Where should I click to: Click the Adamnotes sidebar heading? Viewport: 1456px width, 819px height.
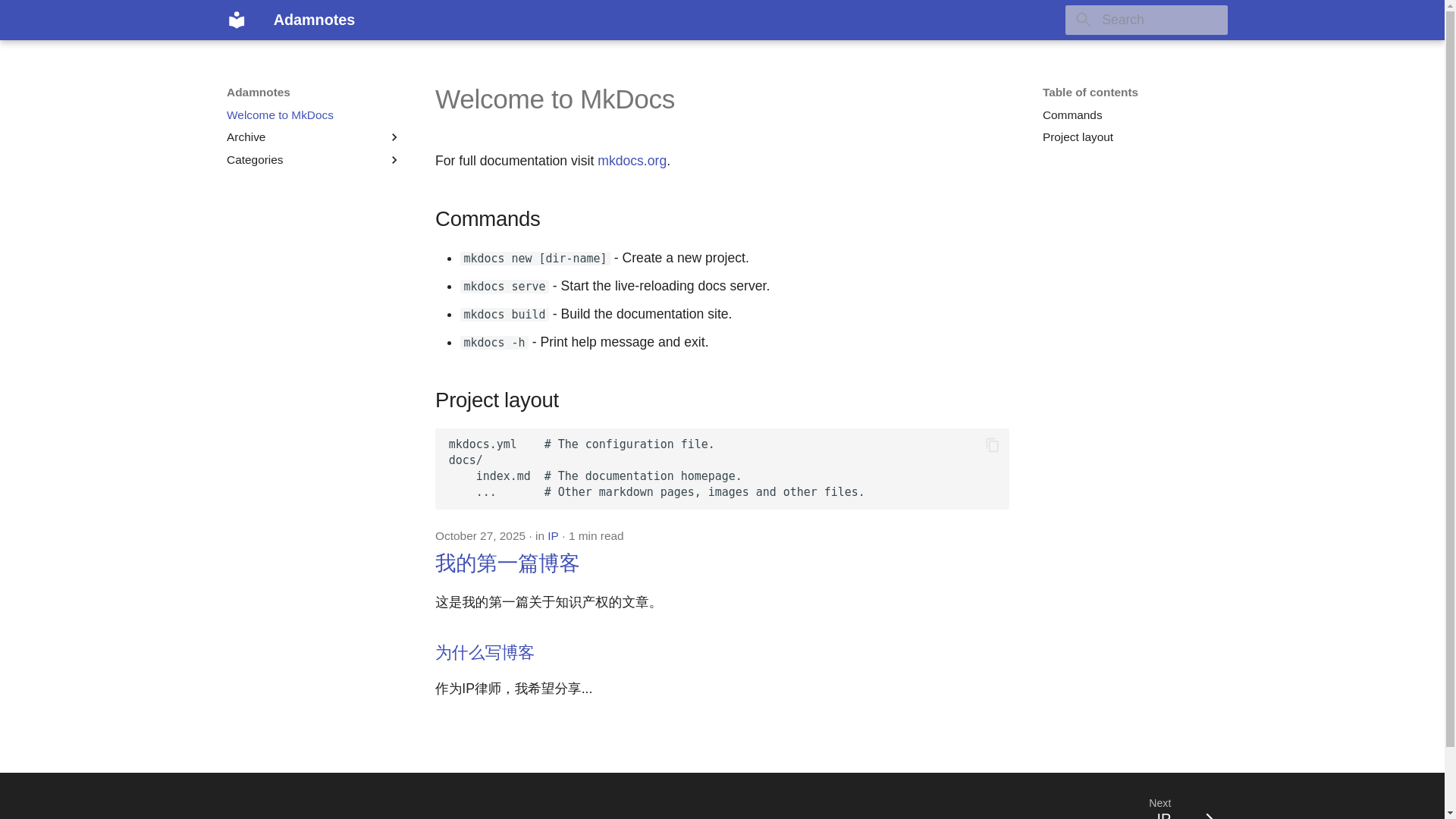click(x=259, y=93)
